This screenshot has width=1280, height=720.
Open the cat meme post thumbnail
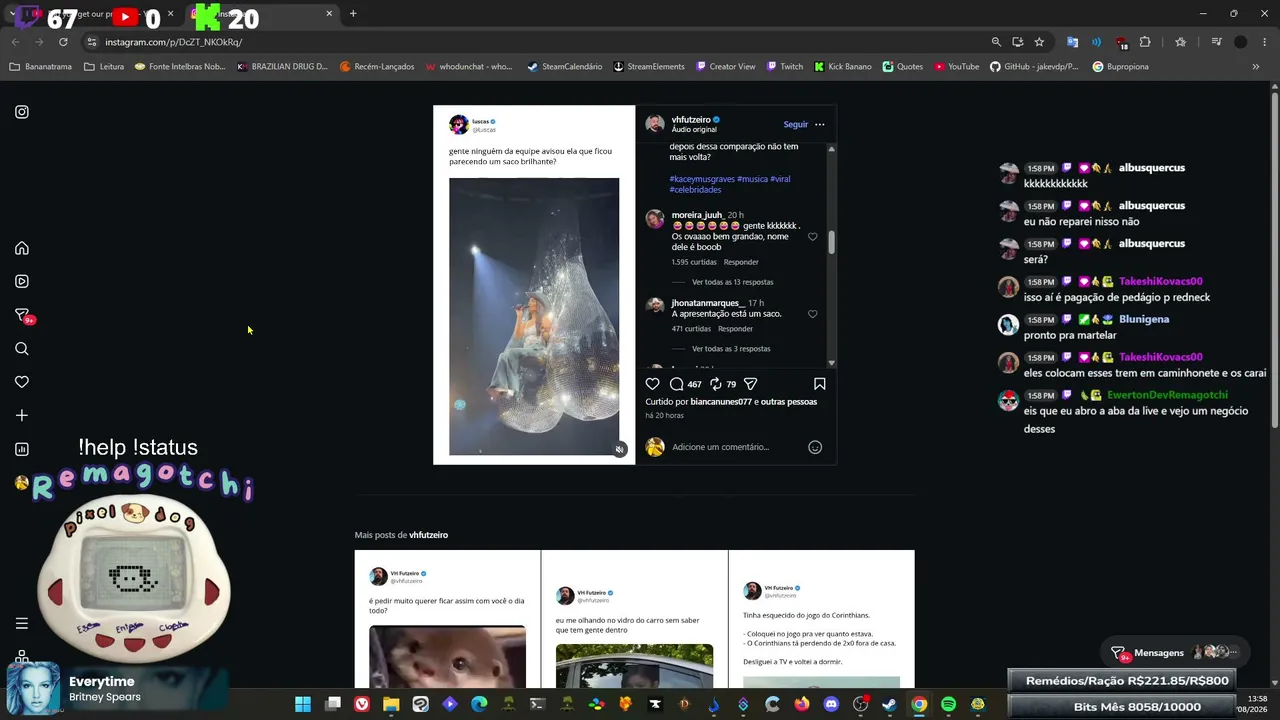pos(447,620)
